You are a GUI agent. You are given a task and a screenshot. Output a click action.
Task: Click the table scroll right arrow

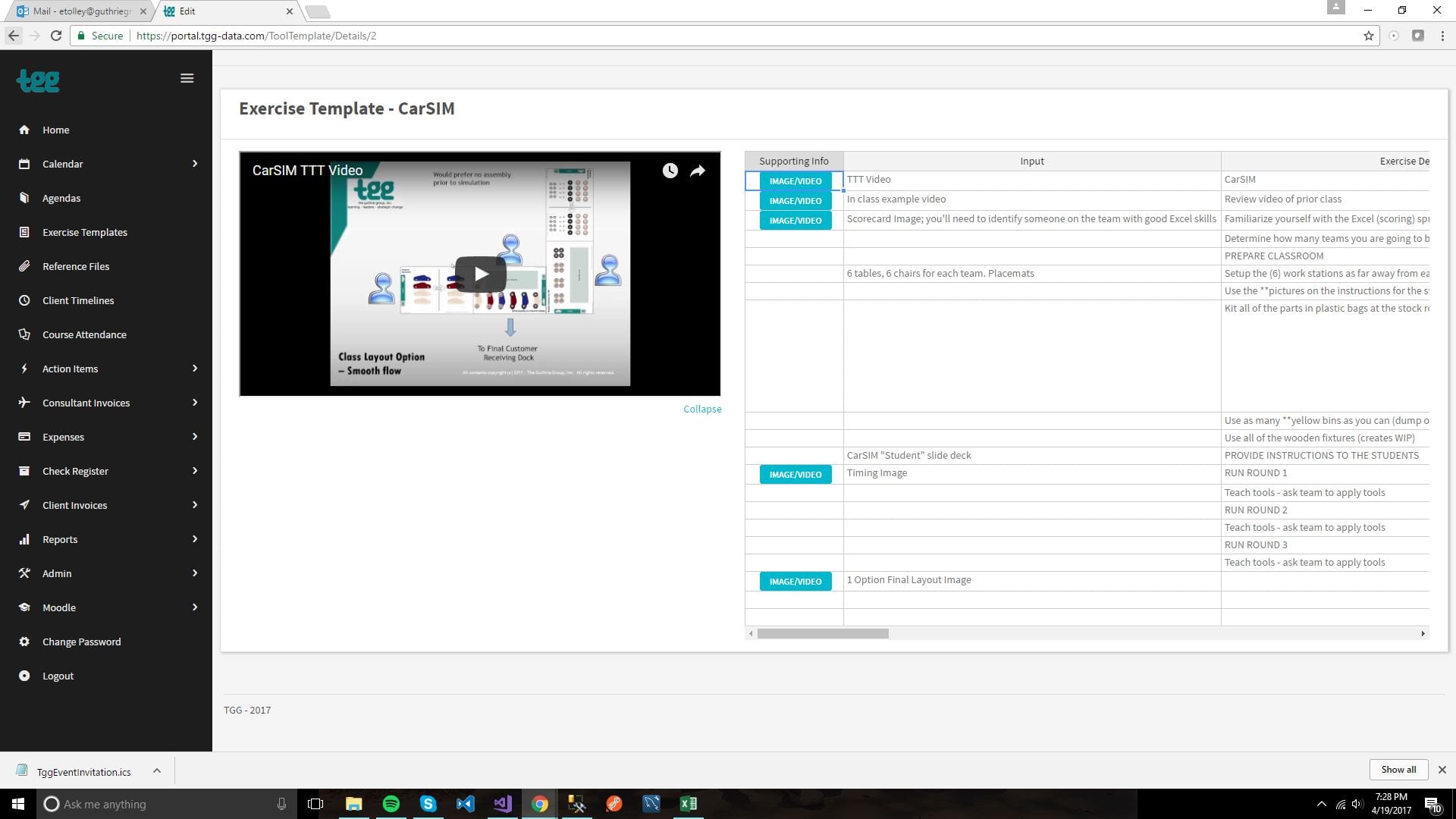click(1423, 633)
